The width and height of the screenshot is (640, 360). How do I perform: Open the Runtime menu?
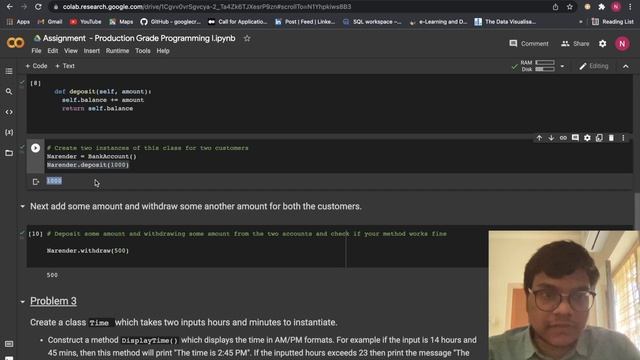pyautogui.click(x=117, y=51)
